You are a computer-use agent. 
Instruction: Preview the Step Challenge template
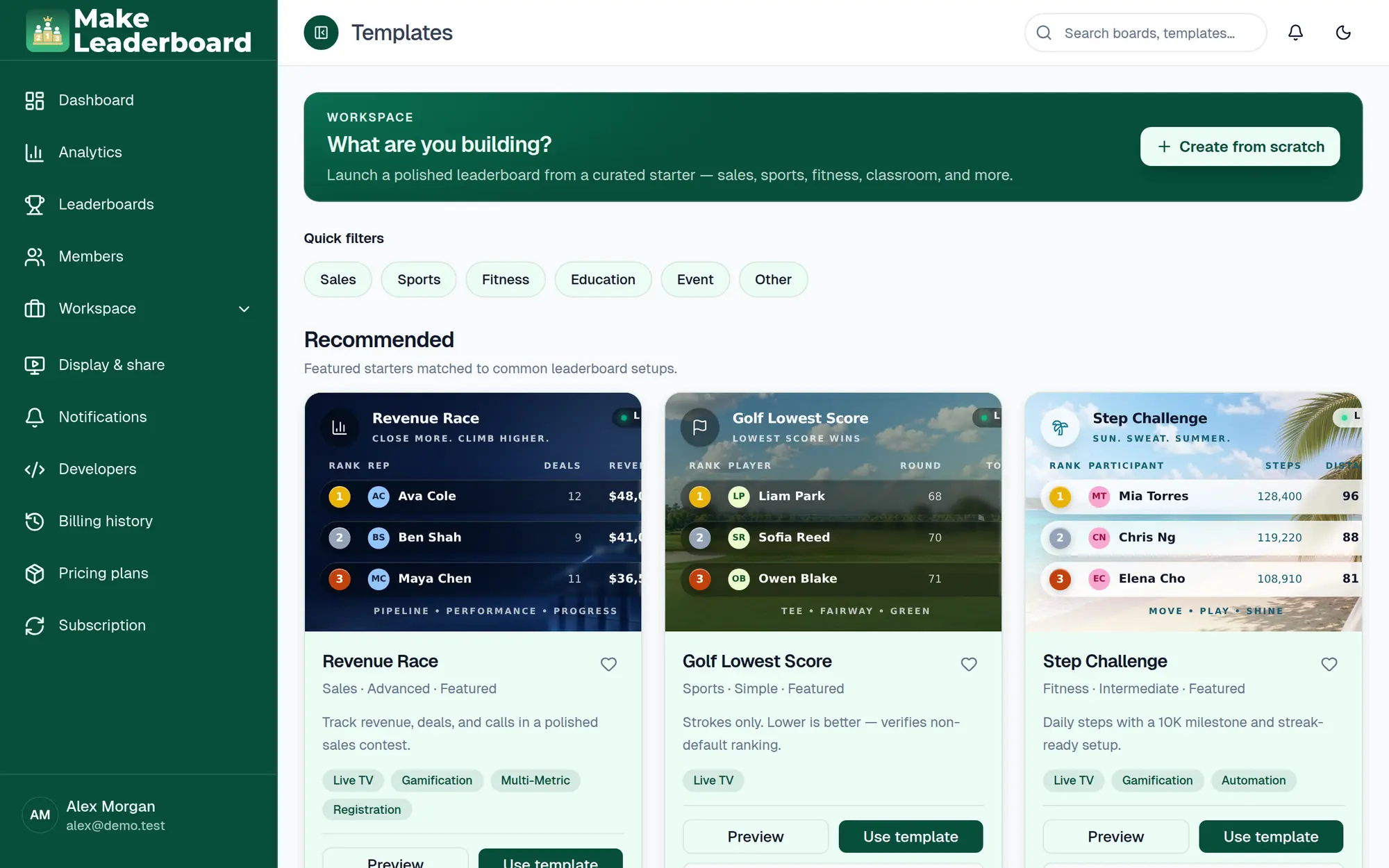[1115, 837]
